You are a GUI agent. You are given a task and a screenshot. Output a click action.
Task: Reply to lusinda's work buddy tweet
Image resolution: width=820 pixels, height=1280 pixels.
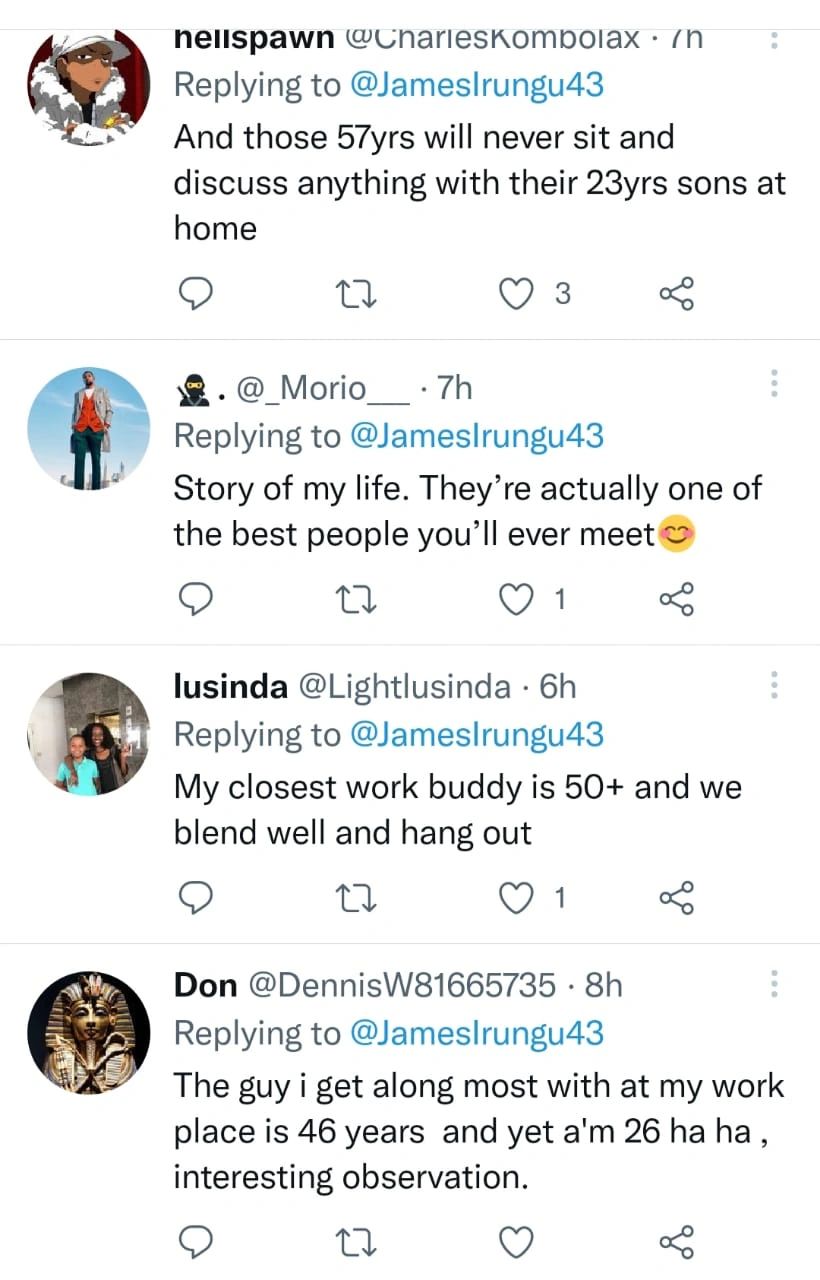pos(197,899)
